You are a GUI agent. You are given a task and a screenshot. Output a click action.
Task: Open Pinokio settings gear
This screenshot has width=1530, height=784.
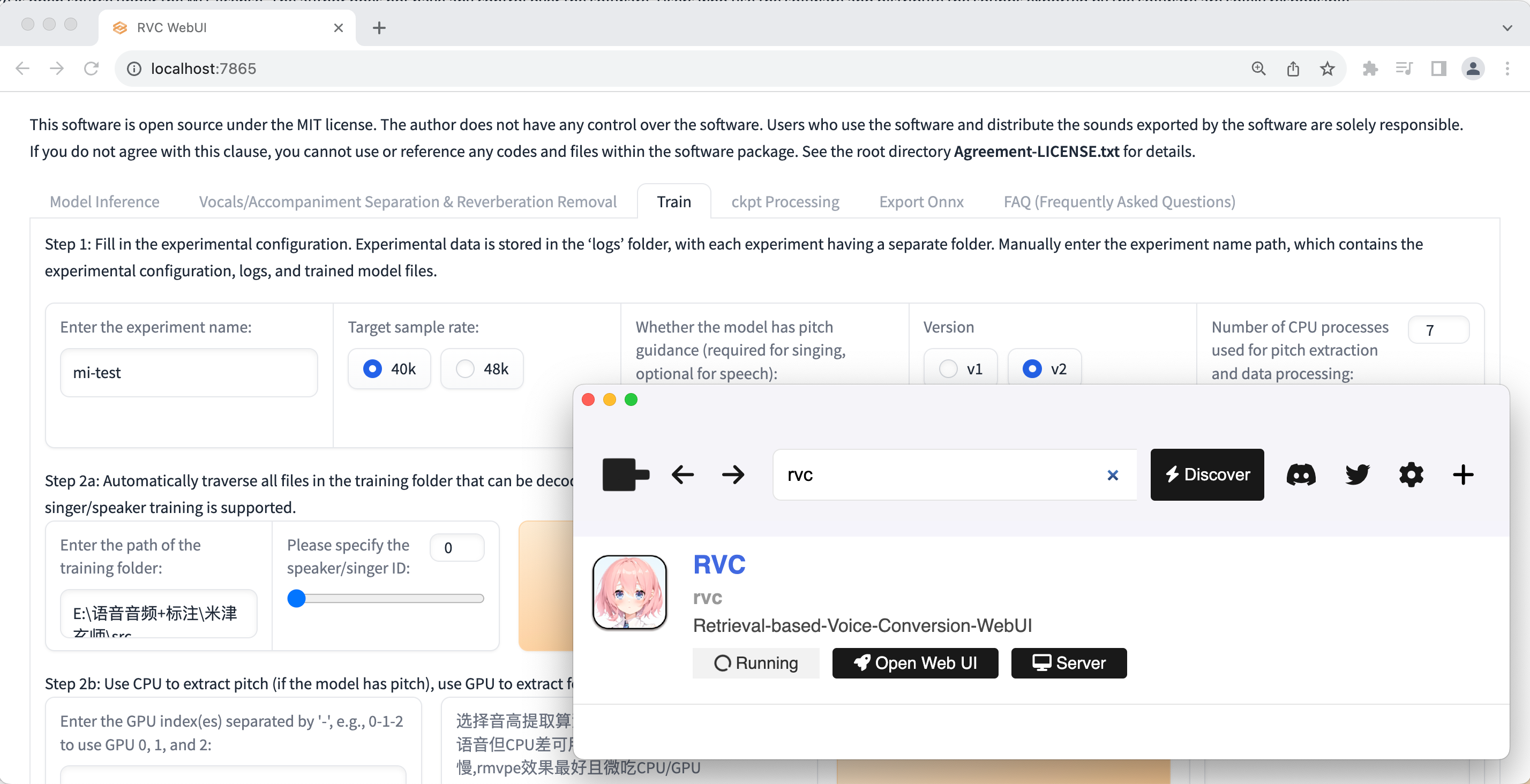tap(1411, 474)
